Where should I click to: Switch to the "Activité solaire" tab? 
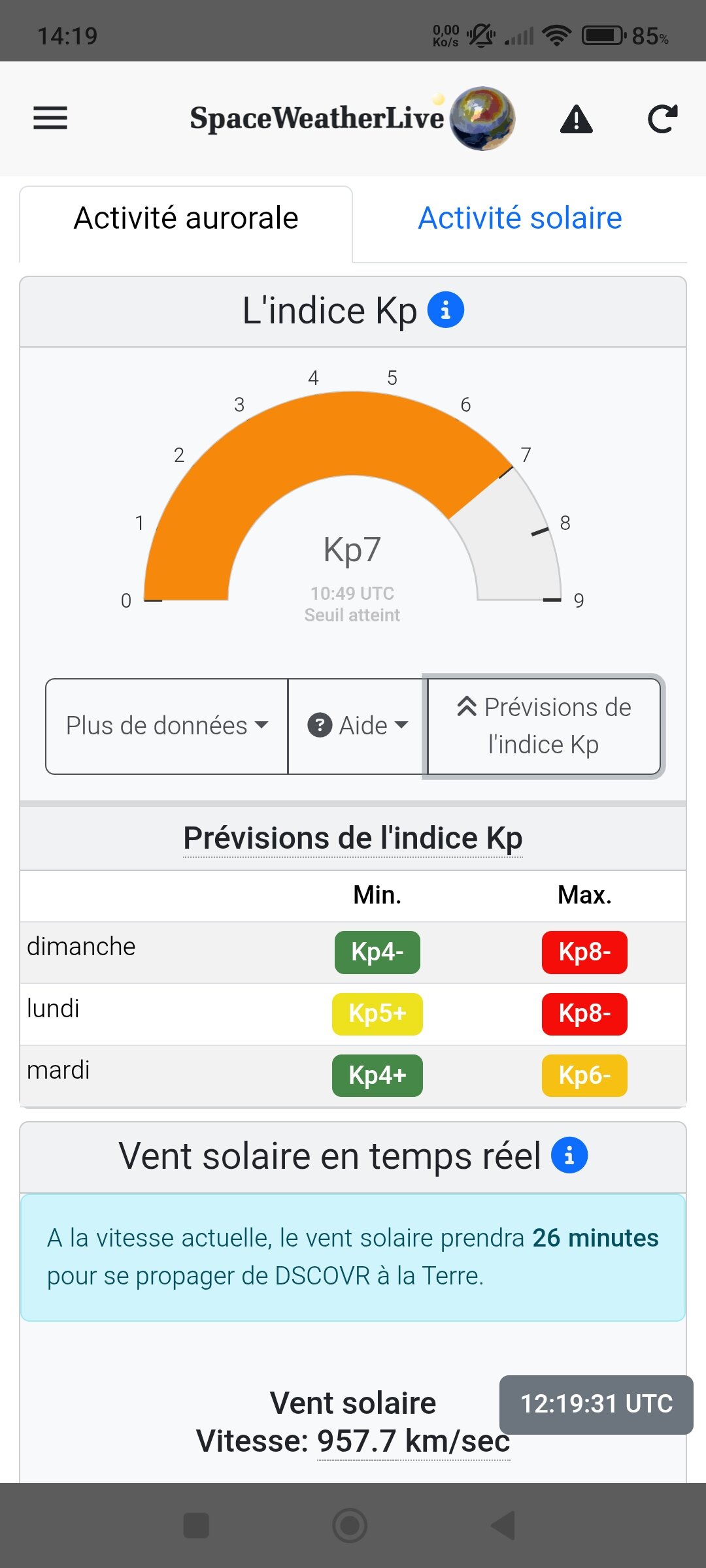pos(520,218)
